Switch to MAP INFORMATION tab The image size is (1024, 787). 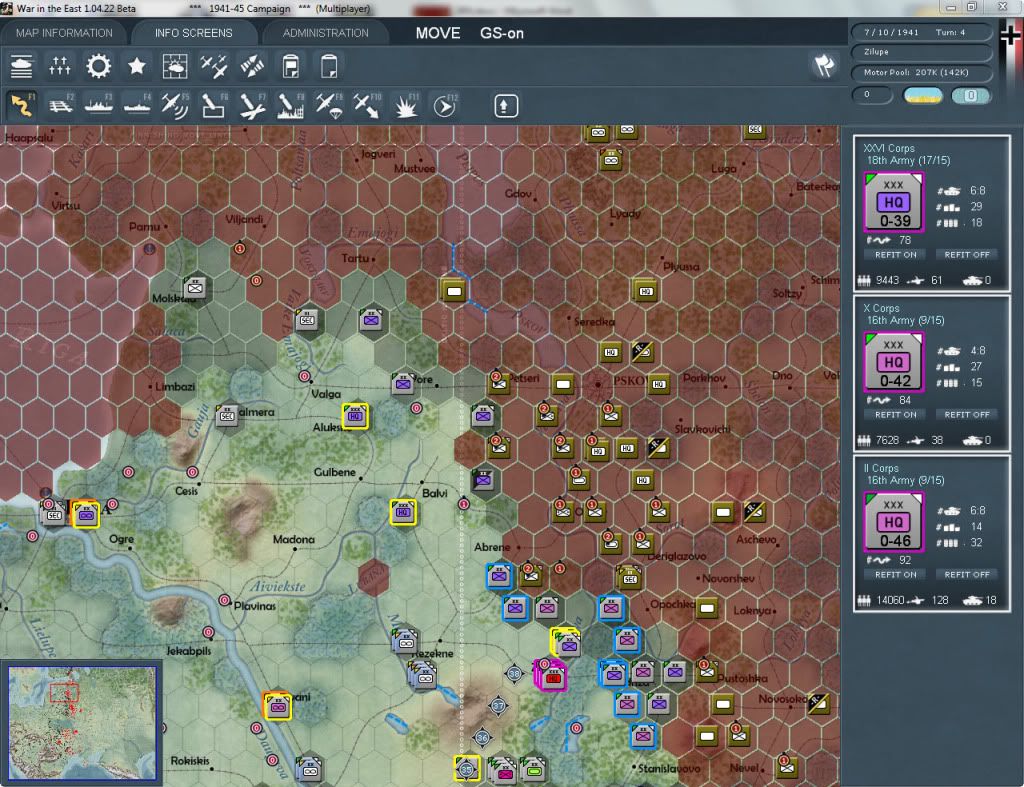click(64, 33)
